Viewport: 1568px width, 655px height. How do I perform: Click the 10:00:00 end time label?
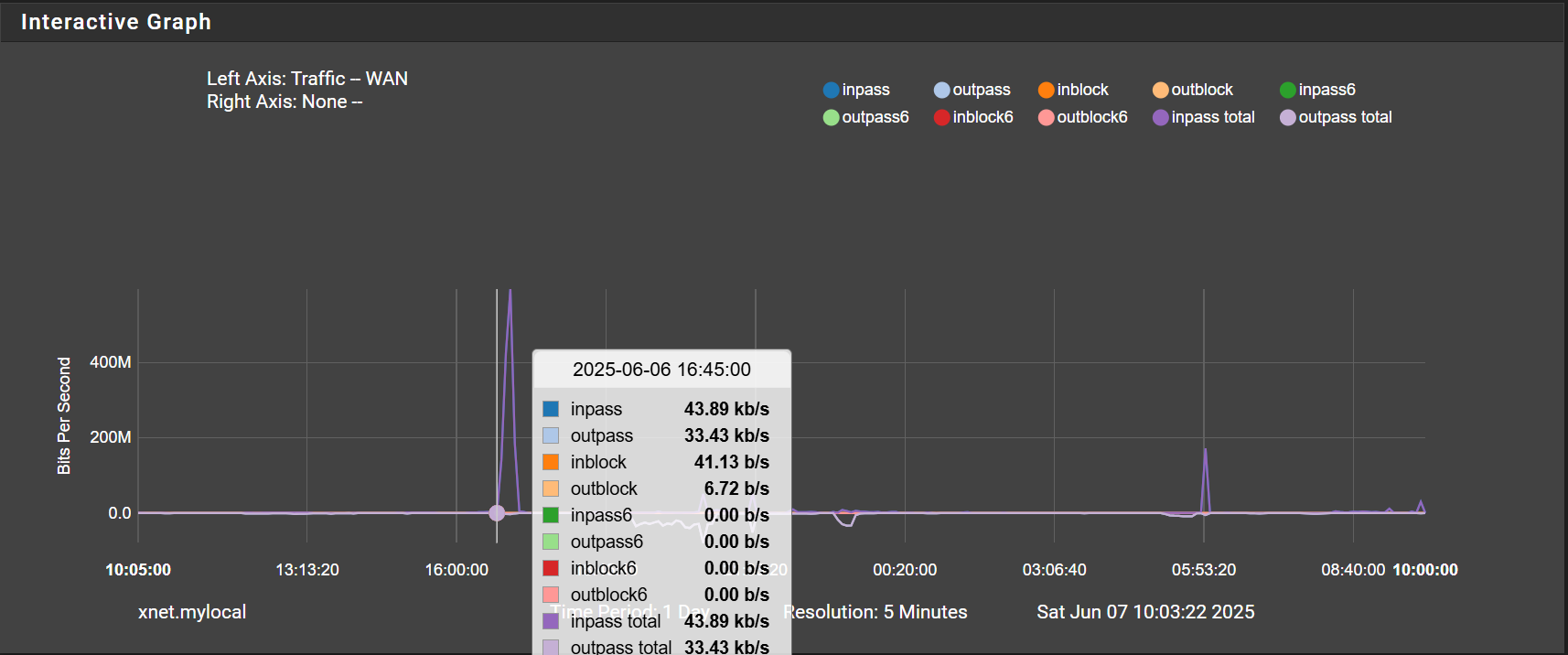coord(1425,570)
